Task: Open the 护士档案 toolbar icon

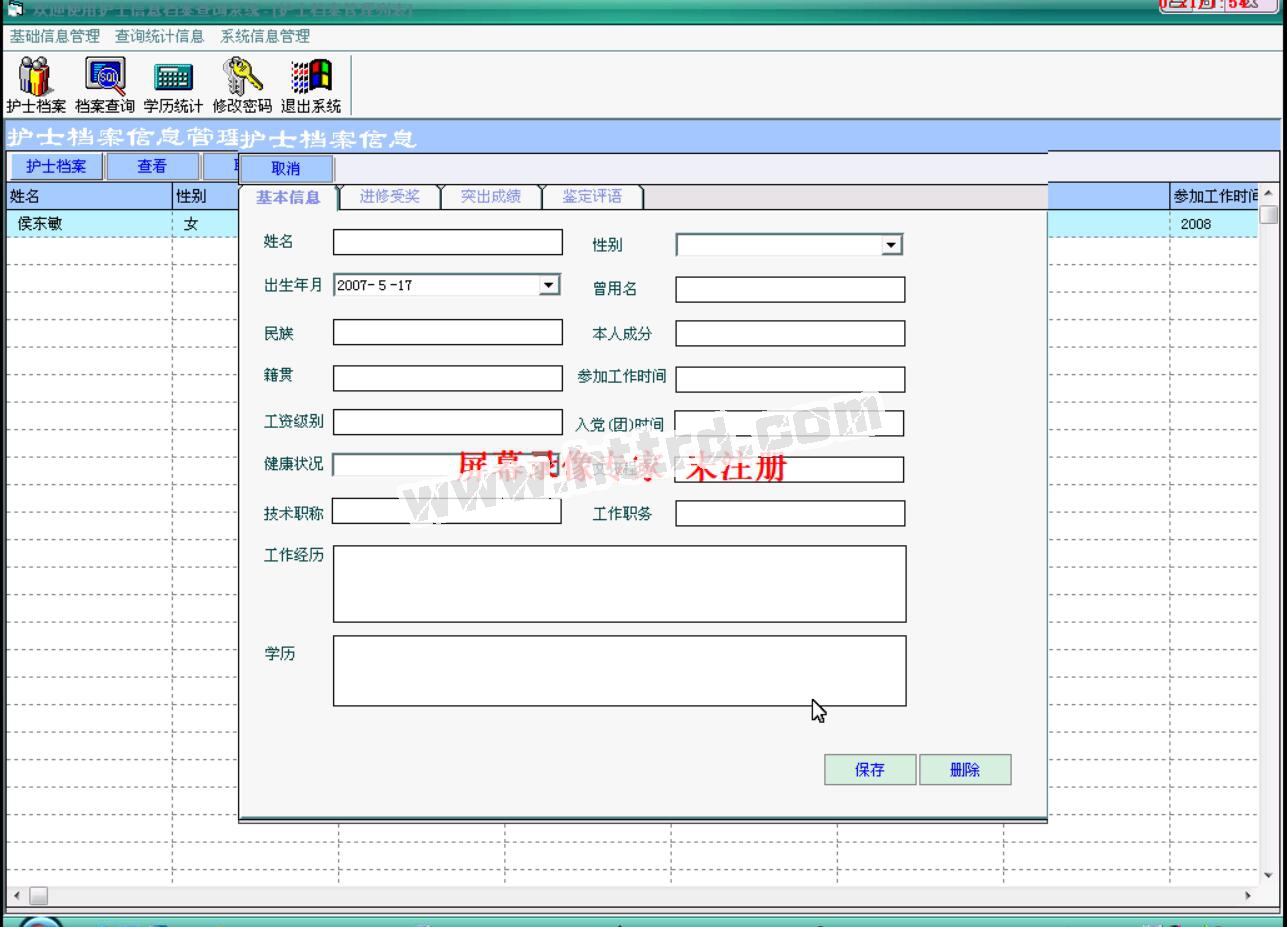Action: point(36,86)
